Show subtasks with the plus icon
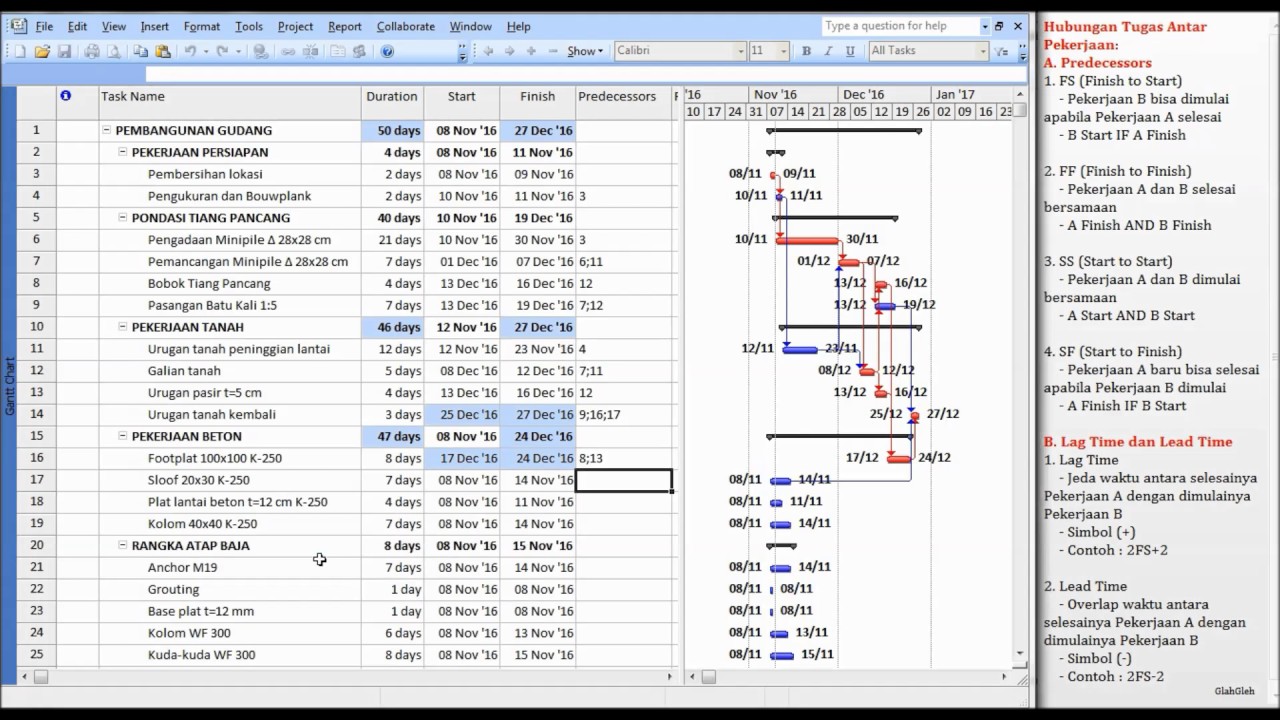 pos(531,51)
